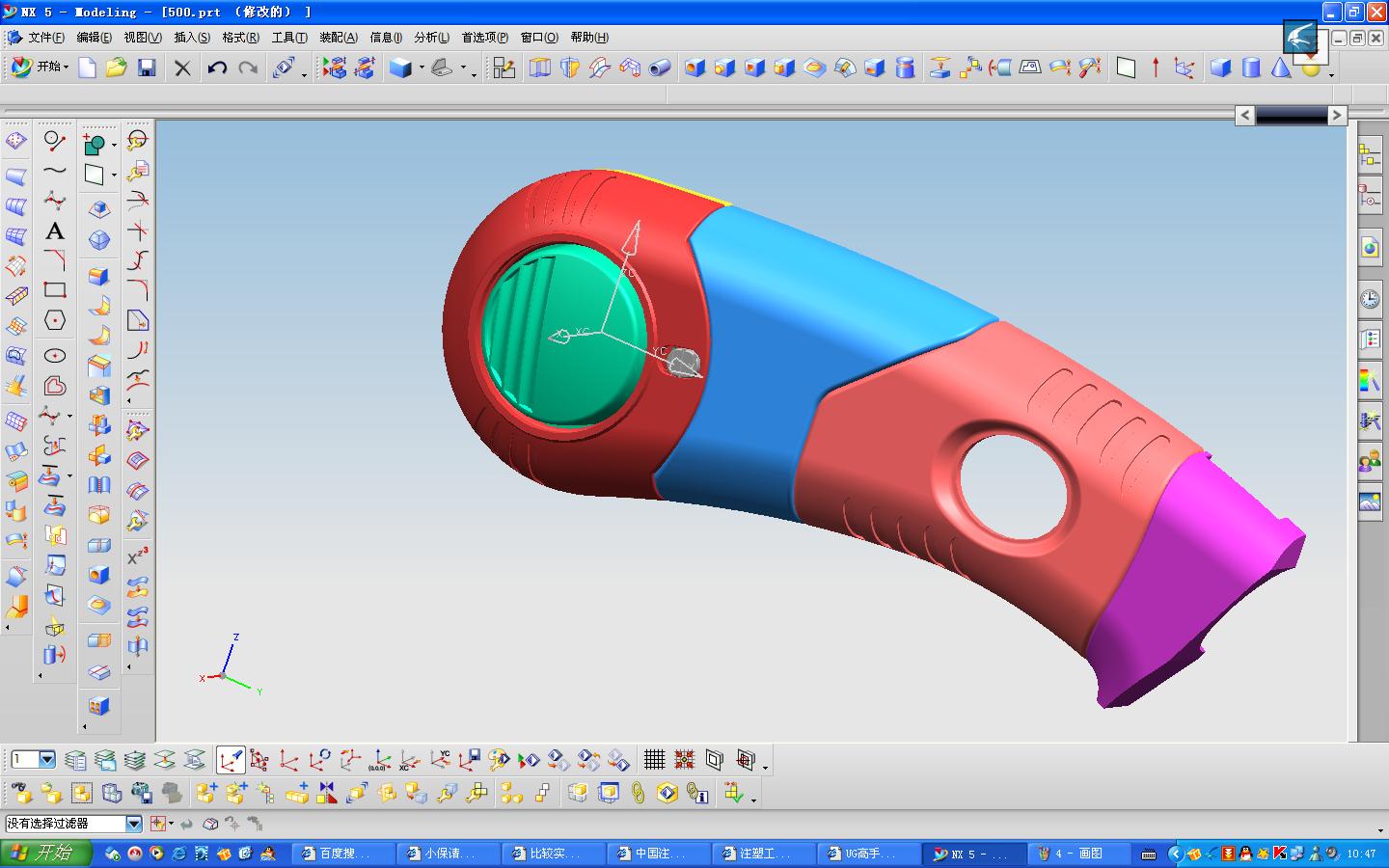The height and width of the screenshot is (868, 1389).
Task: Open the 格式(R) menu
Action: (x=240, y=38)
